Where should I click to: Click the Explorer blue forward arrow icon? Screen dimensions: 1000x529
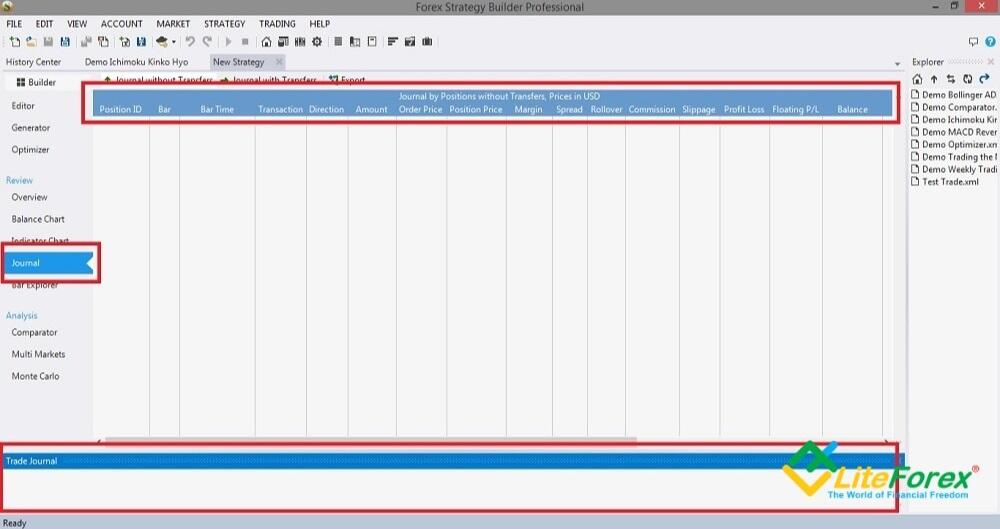point(984,79)
